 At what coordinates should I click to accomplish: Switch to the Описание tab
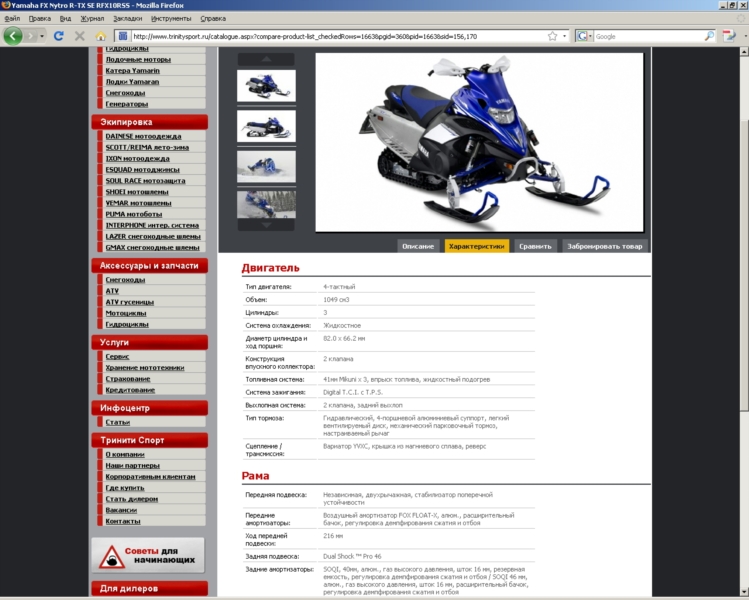pos(418,246)
